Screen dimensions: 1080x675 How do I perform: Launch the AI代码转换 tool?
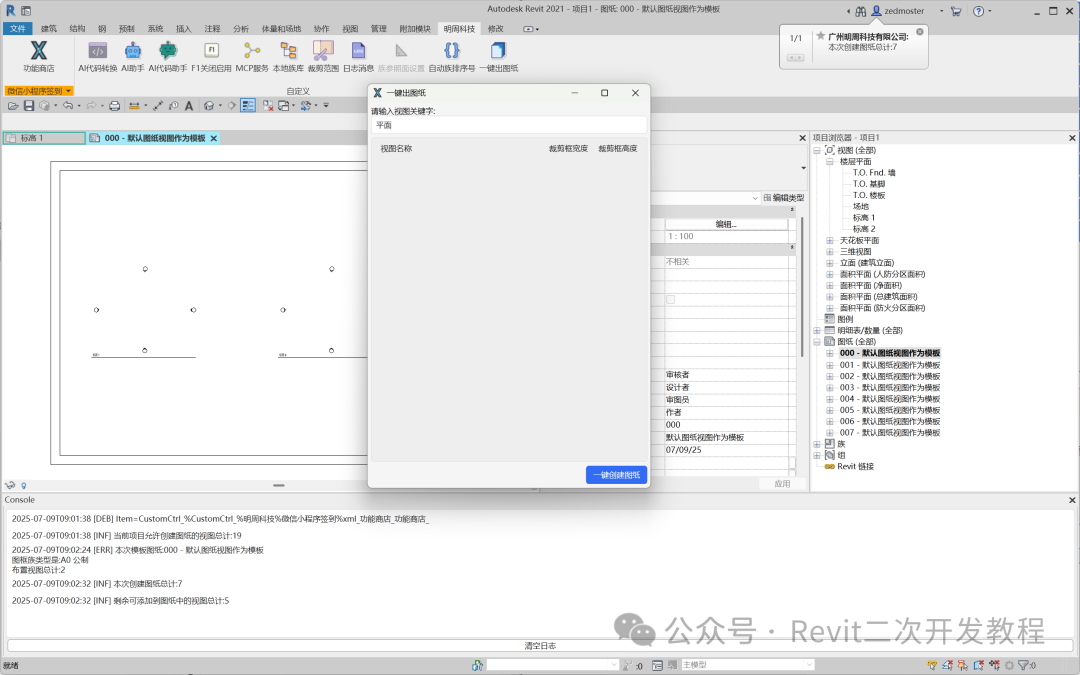pos(98,56)
